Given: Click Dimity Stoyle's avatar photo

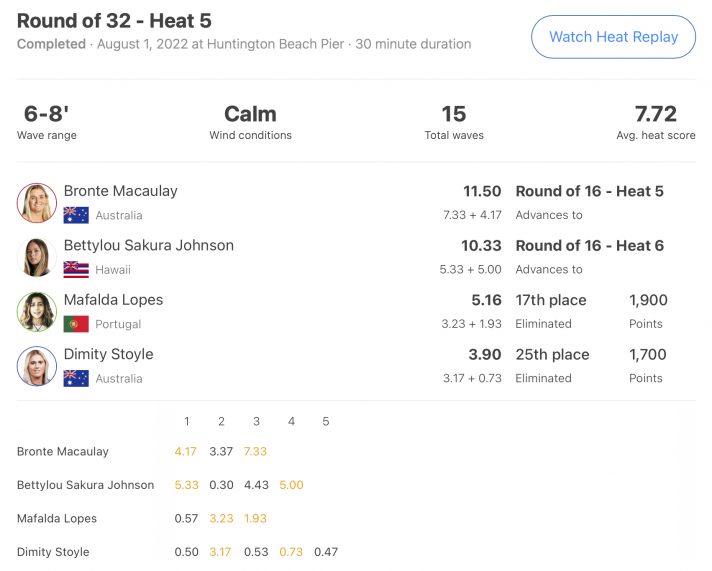Looking at the screenshot, I should 37,366.
